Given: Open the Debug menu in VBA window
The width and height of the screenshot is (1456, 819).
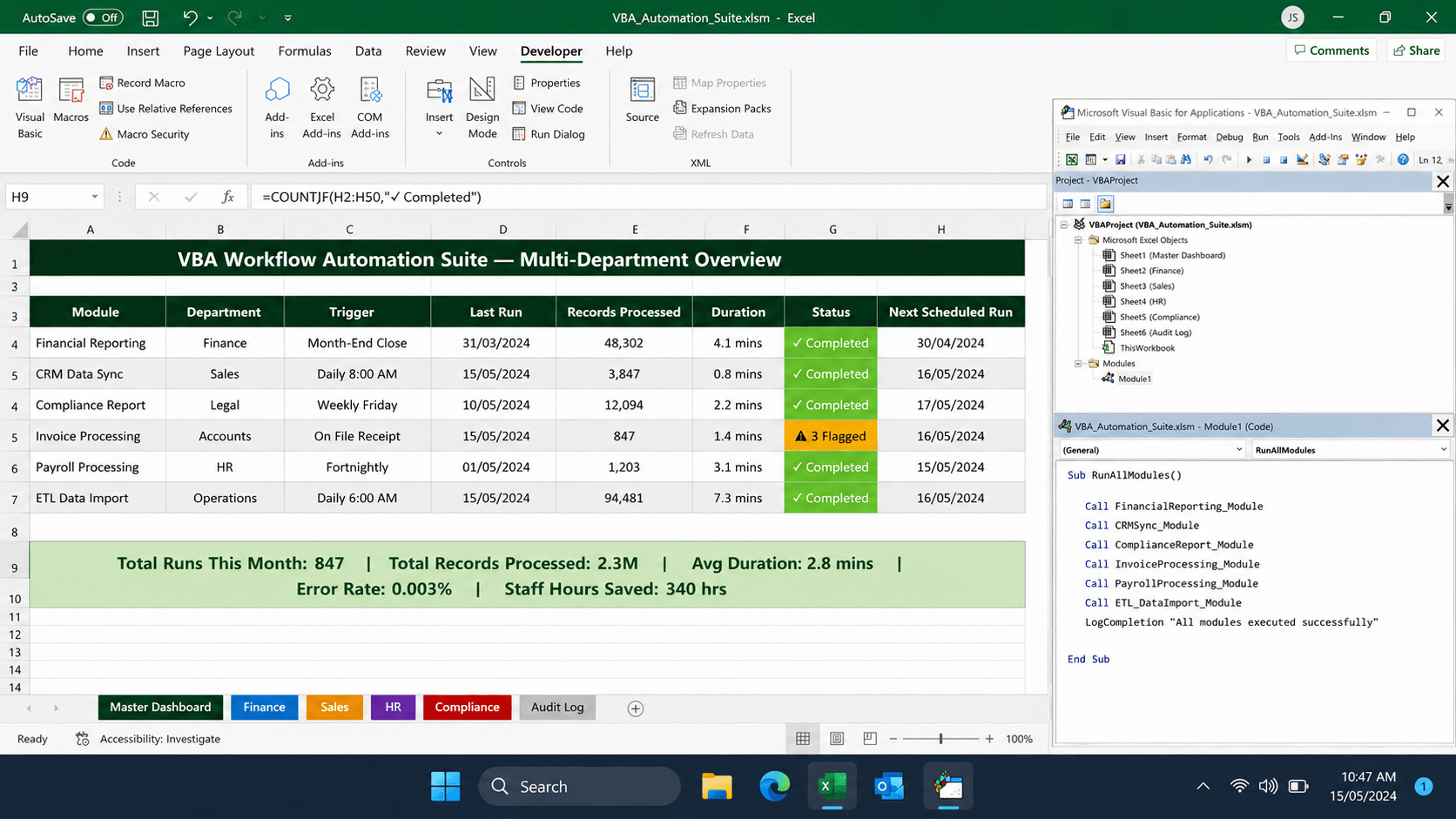Looking at the screenshot, I should click(1229, 137).
